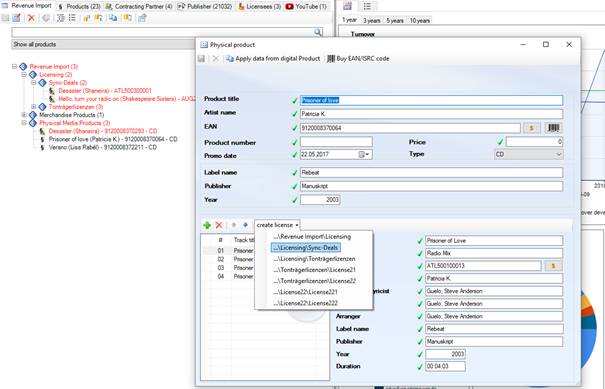Click the expand-tree icon in main toolbar
The image size is (605, 389).
[61, 18]
